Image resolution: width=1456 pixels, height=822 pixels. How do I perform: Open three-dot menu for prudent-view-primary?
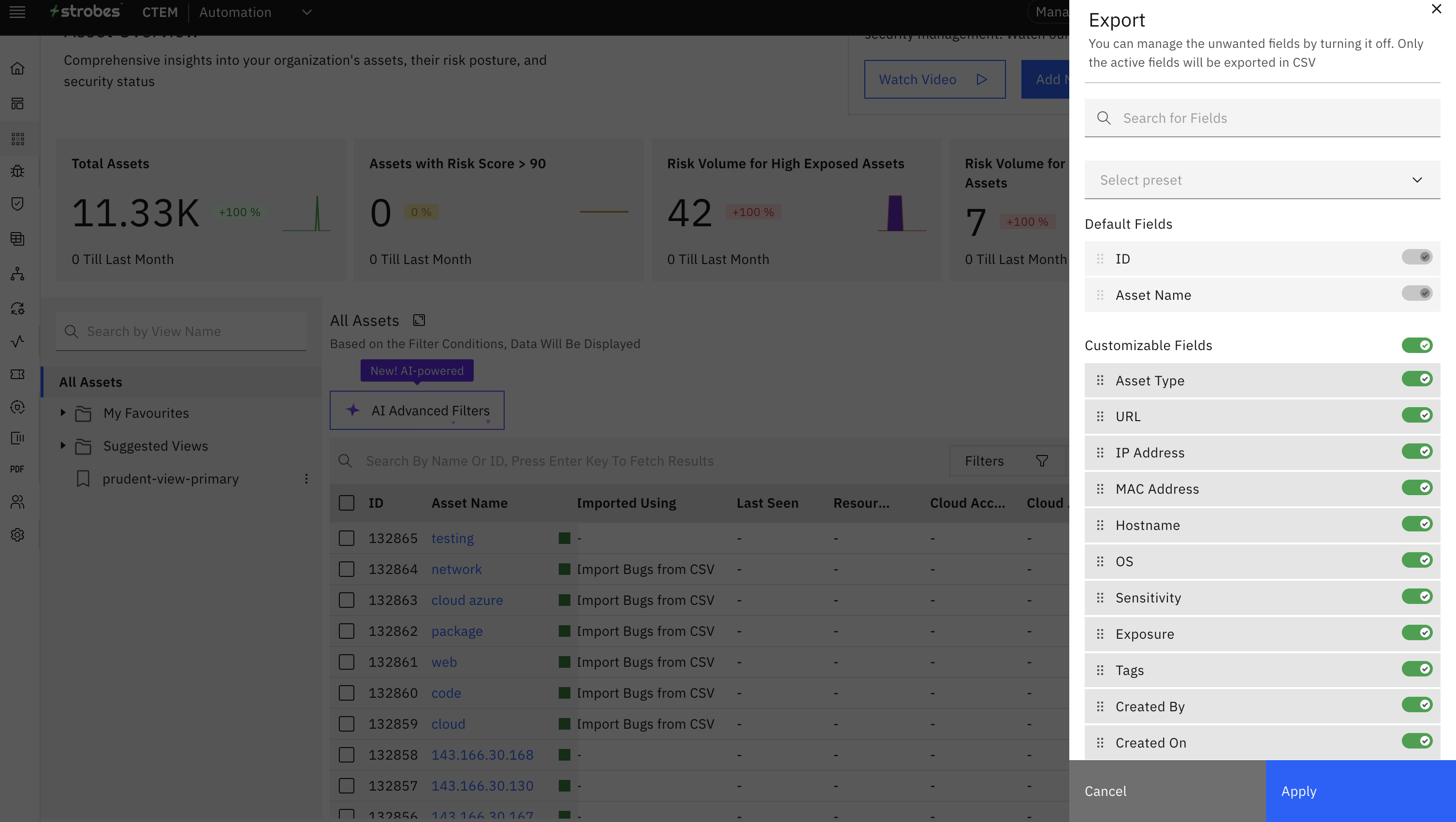coord(306,479)
